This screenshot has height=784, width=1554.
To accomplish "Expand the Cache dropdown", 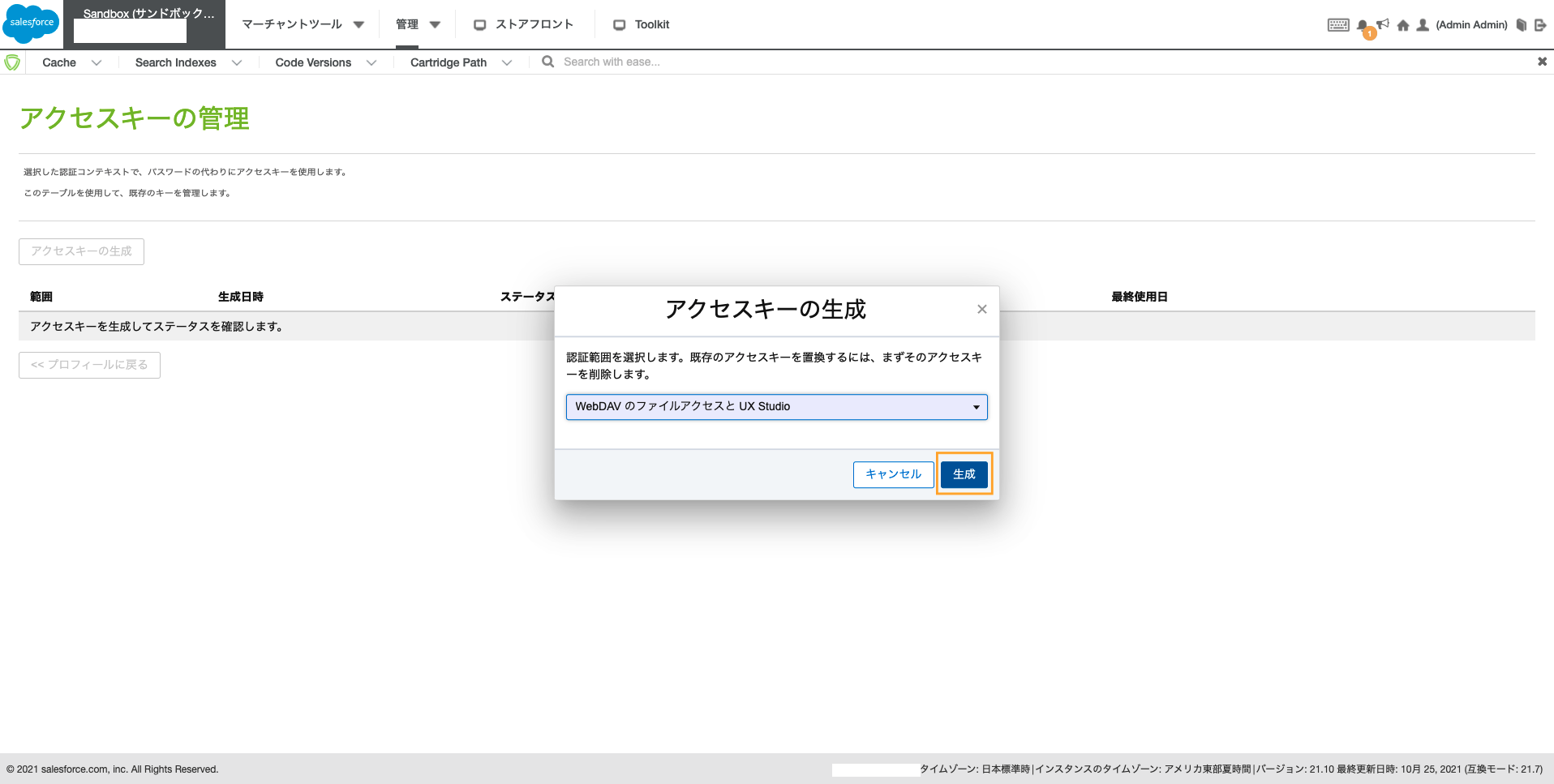I will point(96,62).
